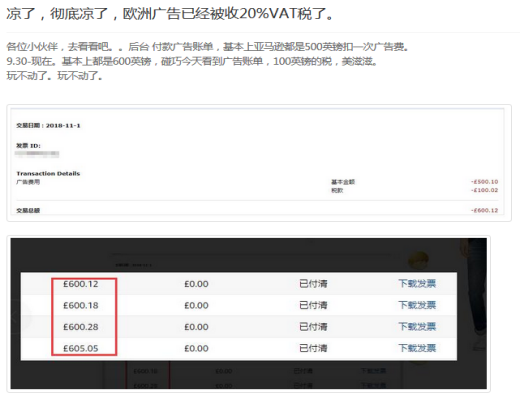
Task: Open the invoice detail screenshot thumbnail
Action: point(259,163)
